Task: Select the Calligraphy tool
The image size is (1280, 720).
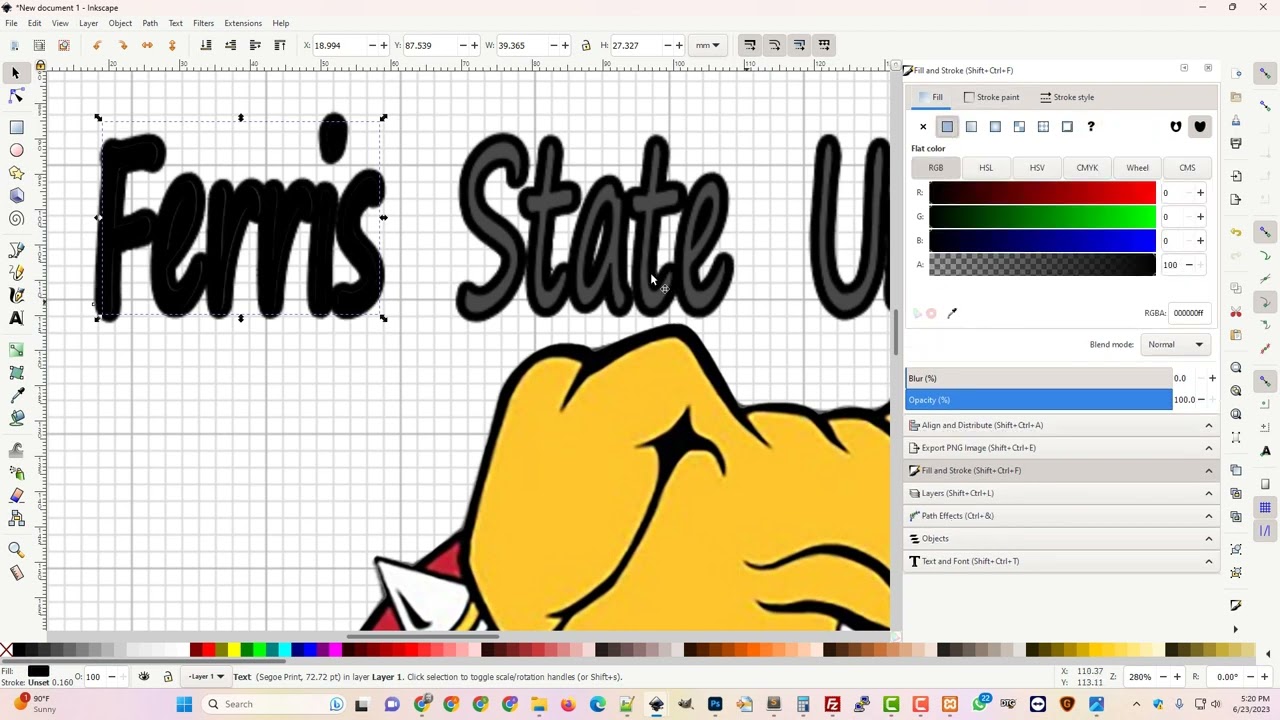Action: pyautogui.click(x=16, y=295)
